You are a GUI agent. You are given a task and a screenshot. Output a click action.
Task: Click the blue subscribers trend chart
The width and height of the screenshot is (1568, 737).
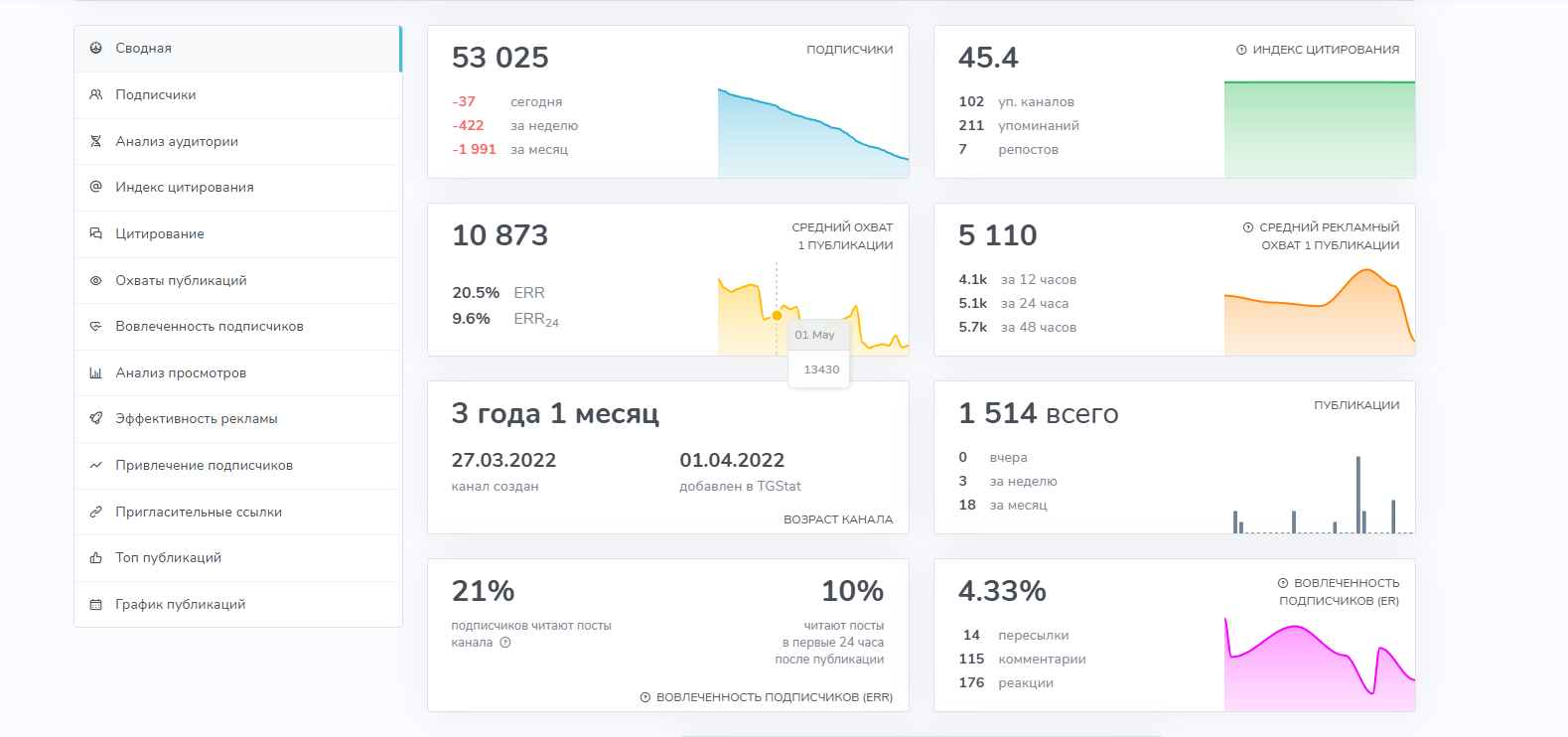coord(812,139)
